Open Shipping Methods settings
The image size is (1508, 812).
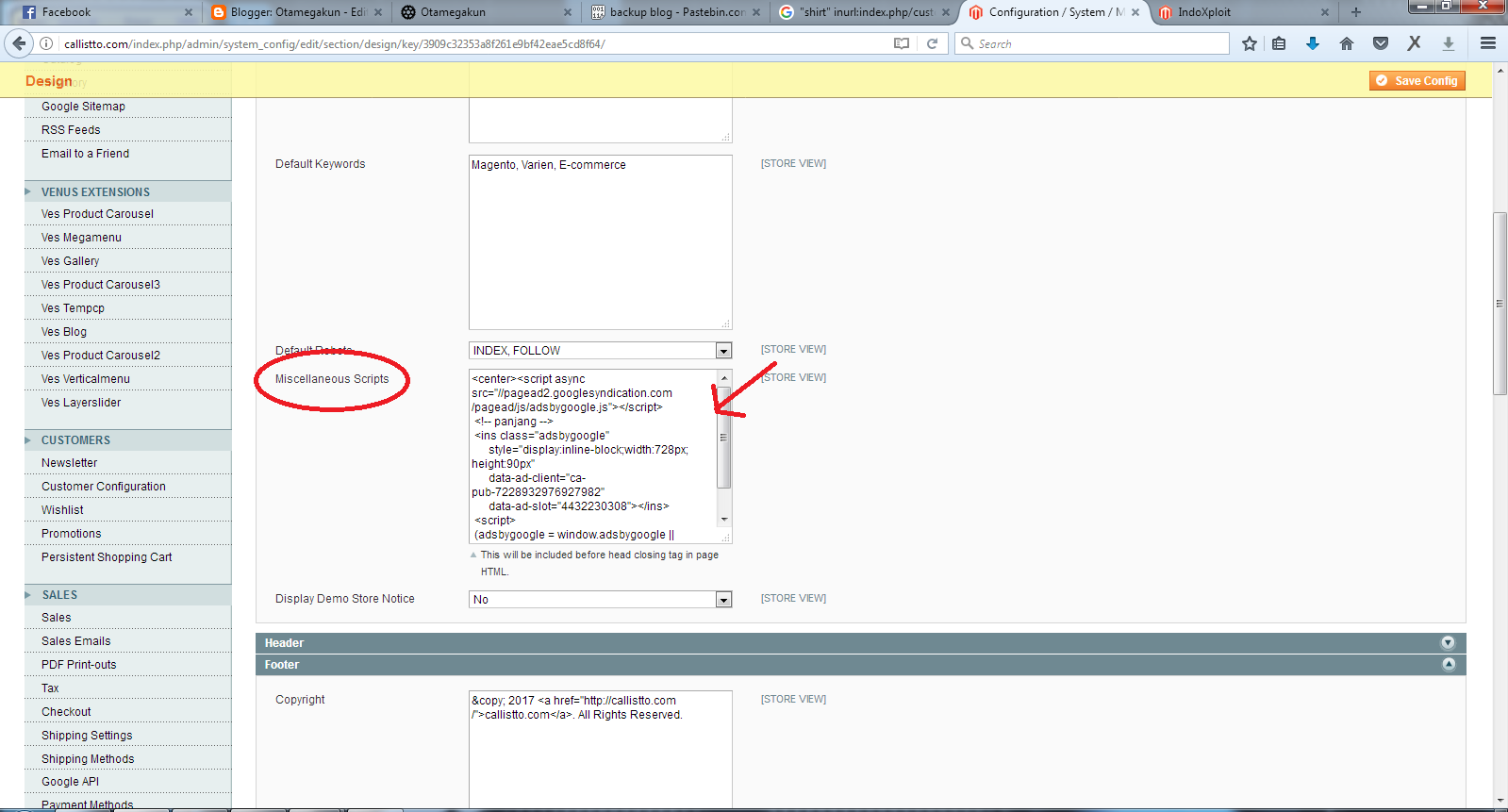(88, 759)
